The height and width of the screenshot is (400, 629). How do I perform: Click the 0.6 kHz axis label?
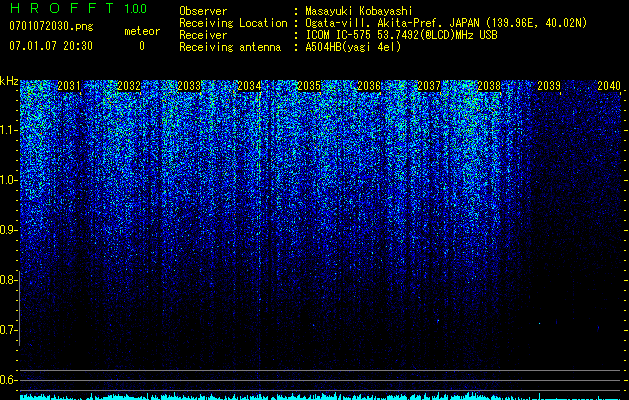point(8,380)
